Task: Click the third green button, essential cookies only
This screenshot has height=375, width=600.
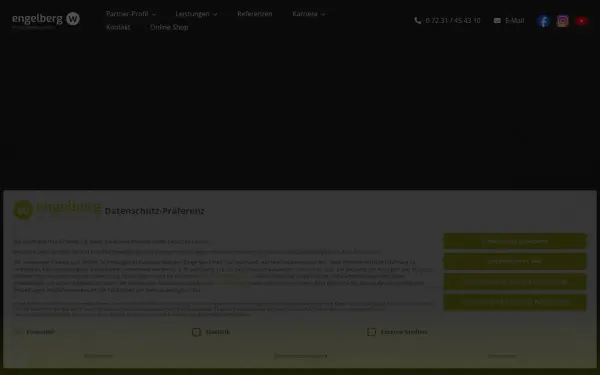Action: (x=515, y=282)
